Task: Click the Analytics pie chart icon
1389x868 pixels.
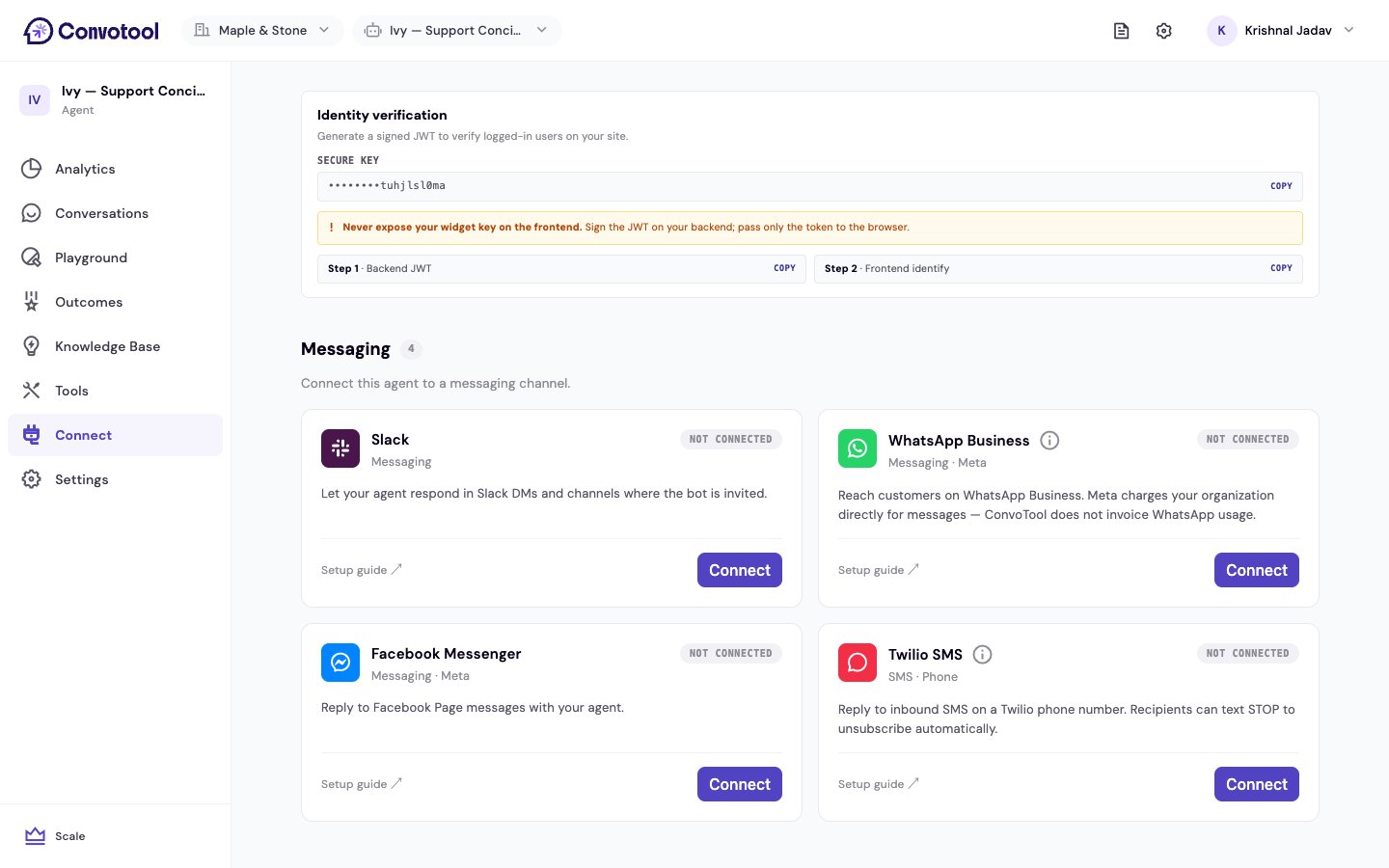Action: coord(32,169)
